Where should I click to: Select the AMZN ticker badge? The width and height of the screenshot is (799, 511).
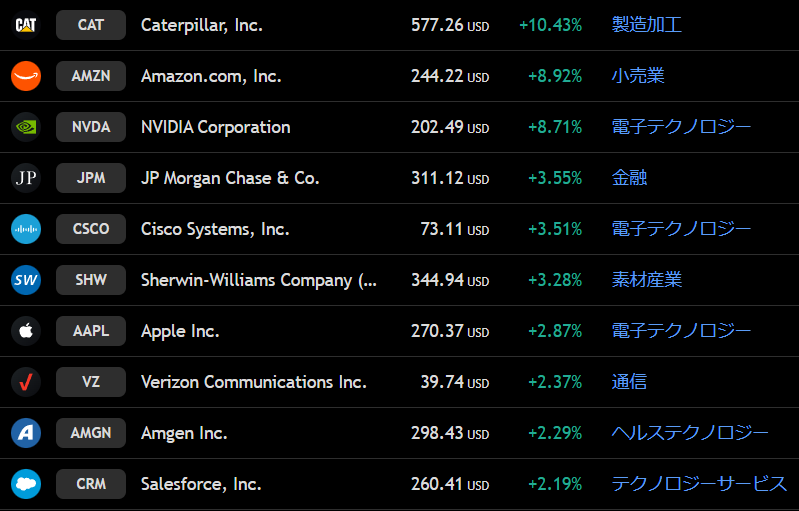(91, 76)
